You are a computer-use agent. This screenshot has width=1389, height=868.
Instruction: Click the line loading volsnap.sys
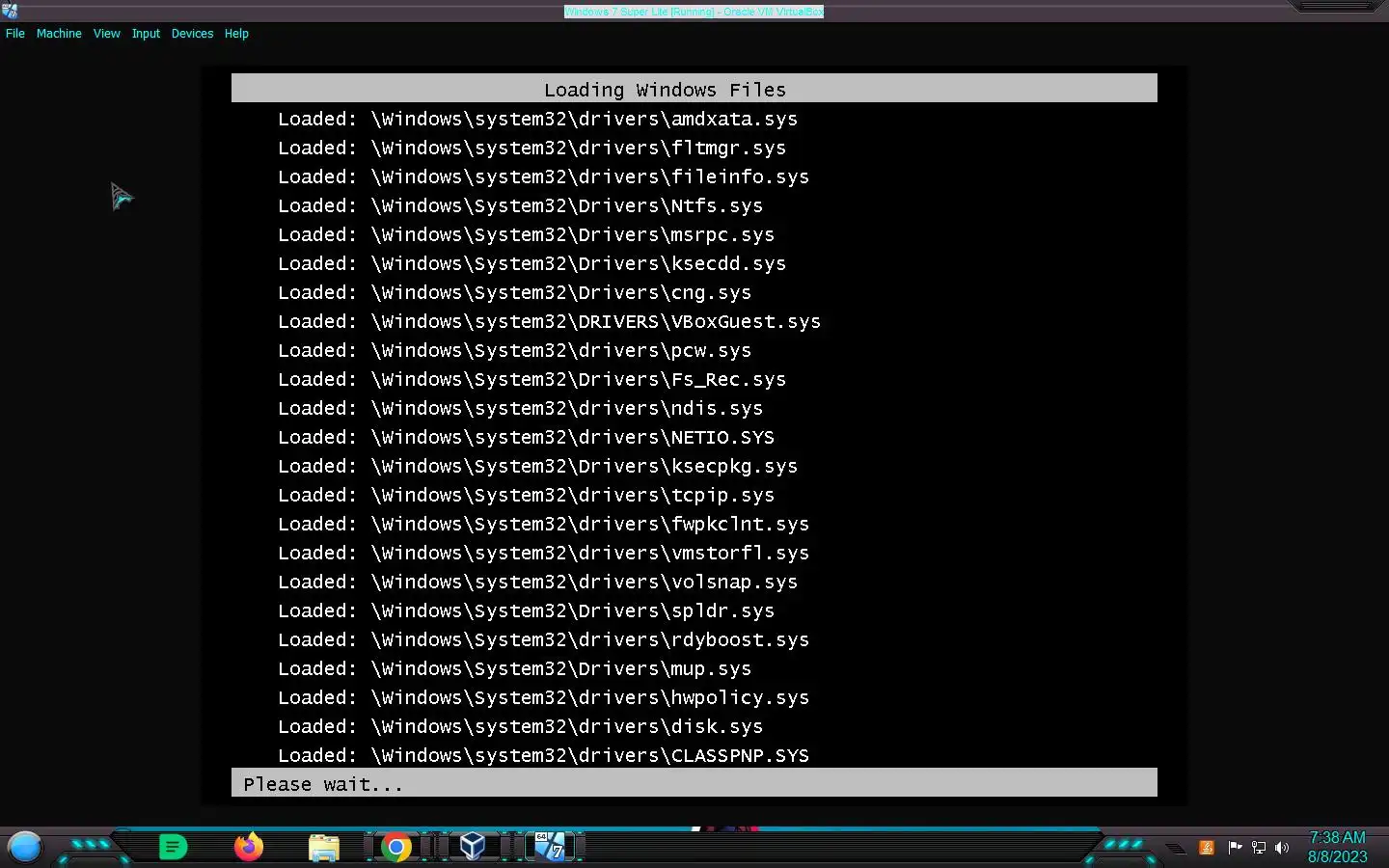tap(537, 582)
